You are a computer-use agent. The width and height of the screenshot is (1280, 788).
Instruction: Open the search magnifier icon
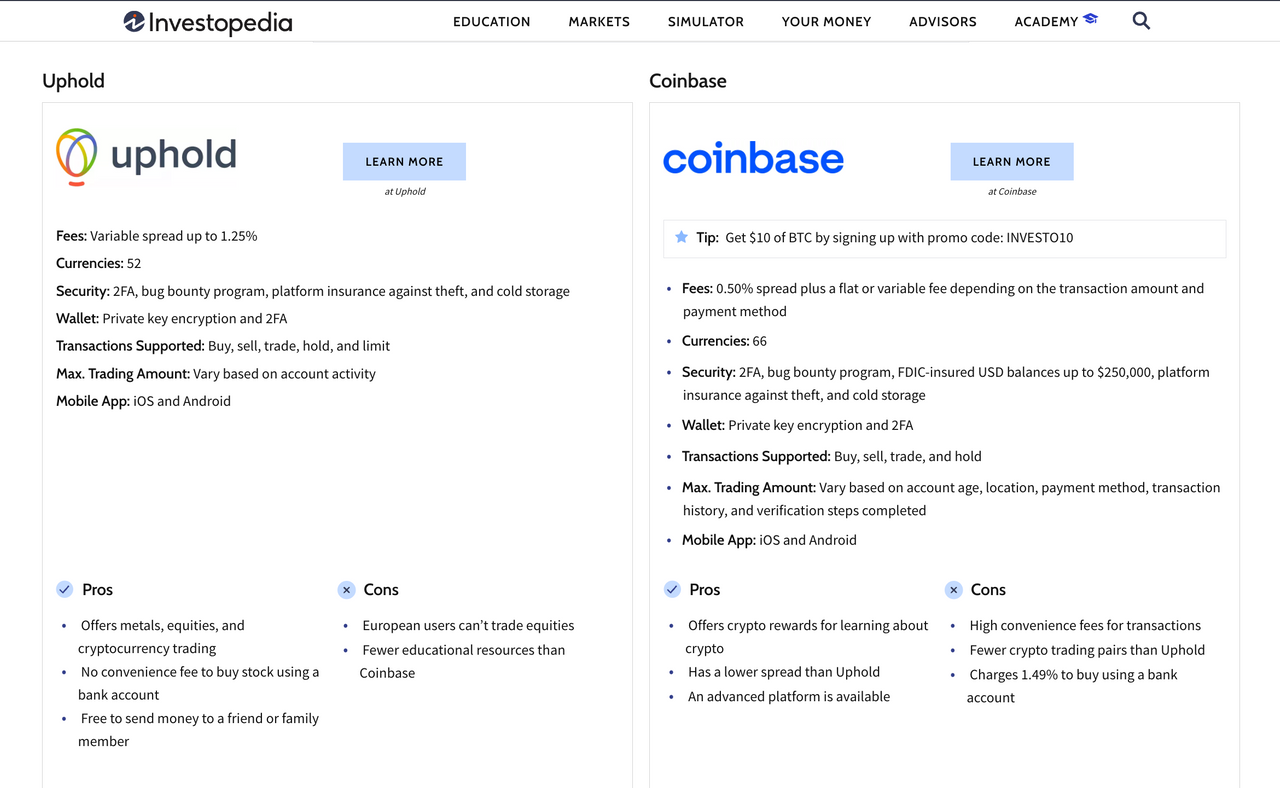(x=1141, y=21)
